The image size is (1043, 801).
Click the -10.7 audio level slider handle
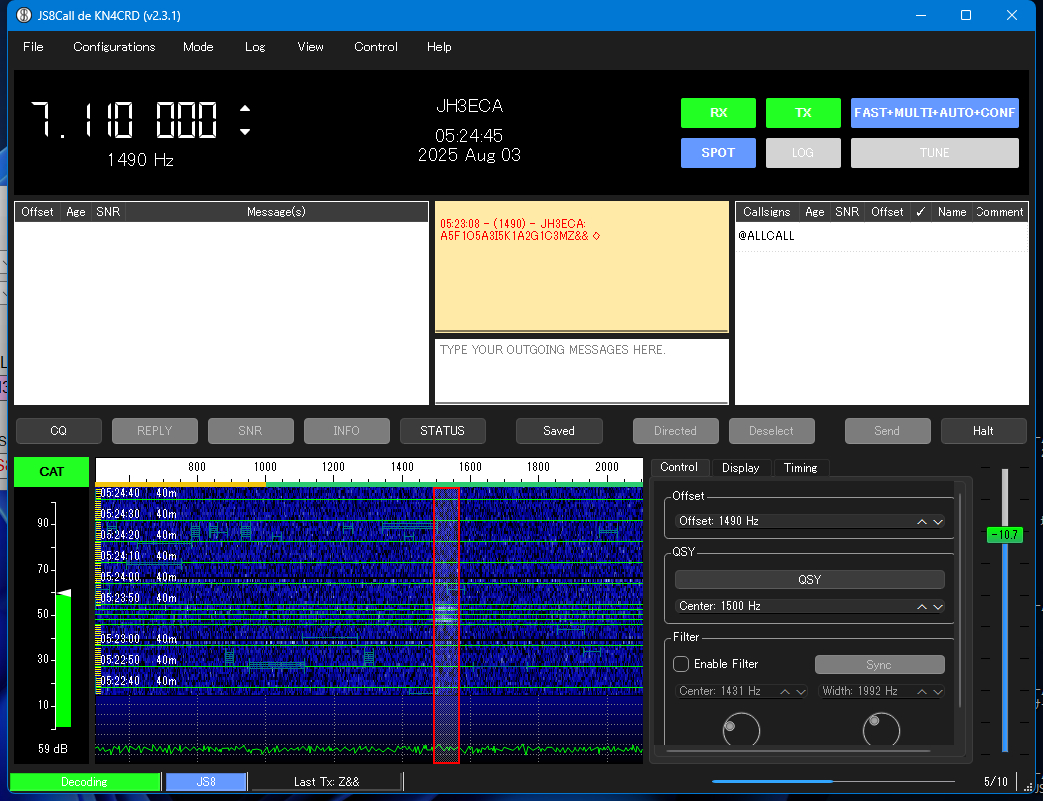click(x=1004, y=535)
